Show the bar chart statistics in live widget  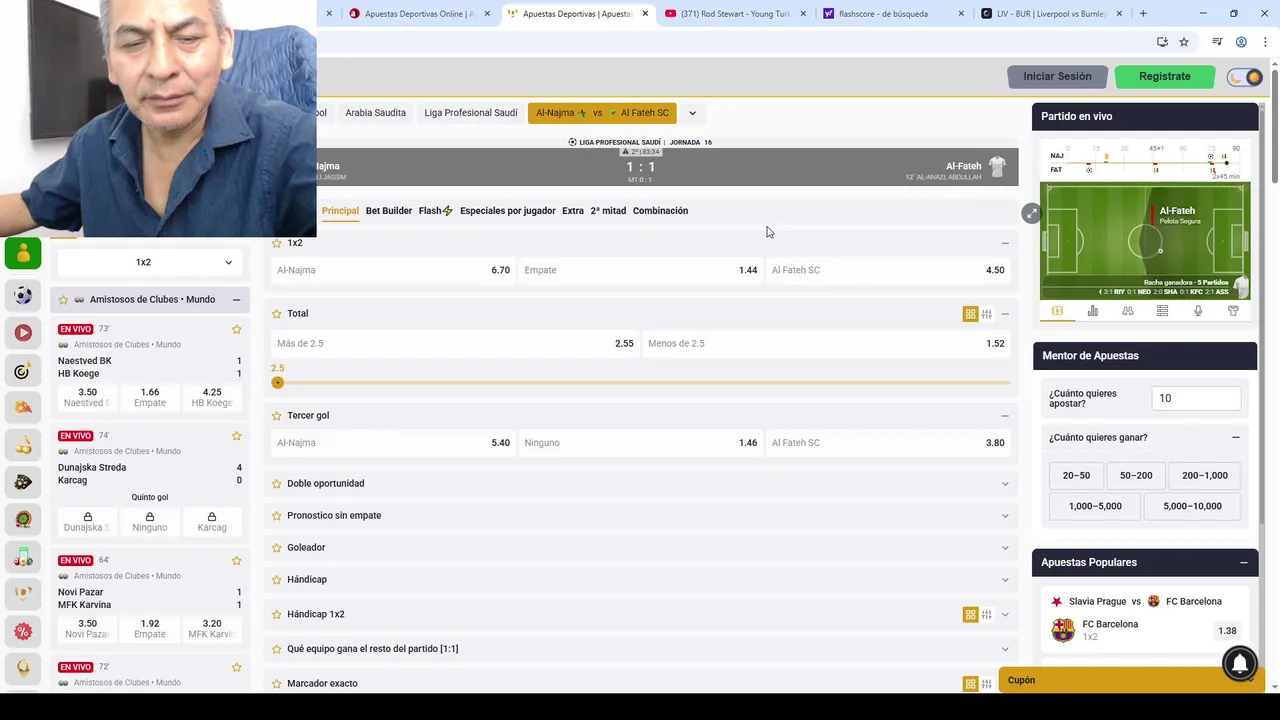[x=1092, y=311]
